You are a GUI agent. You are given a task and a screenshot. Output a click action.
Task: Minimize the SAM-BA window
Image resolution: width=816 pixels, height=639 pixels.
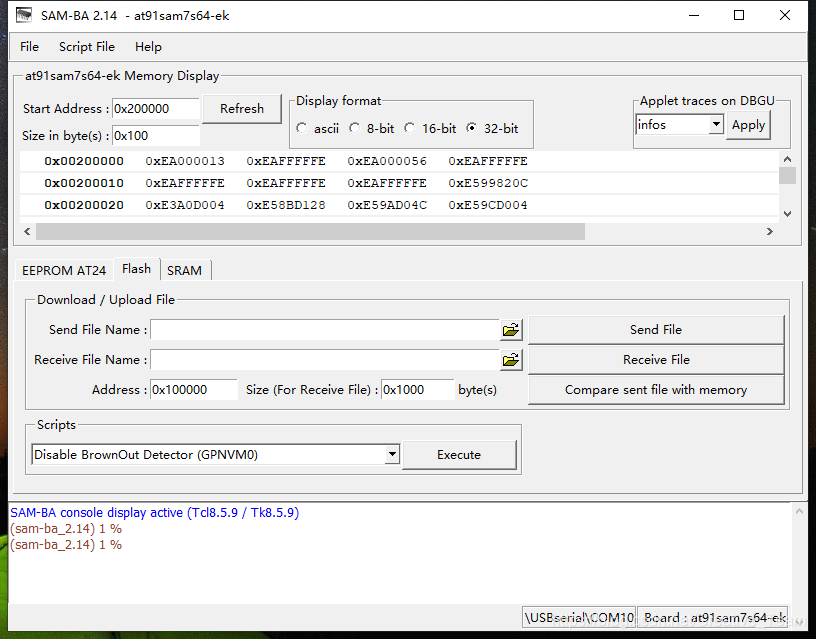(x=694, y=16)
